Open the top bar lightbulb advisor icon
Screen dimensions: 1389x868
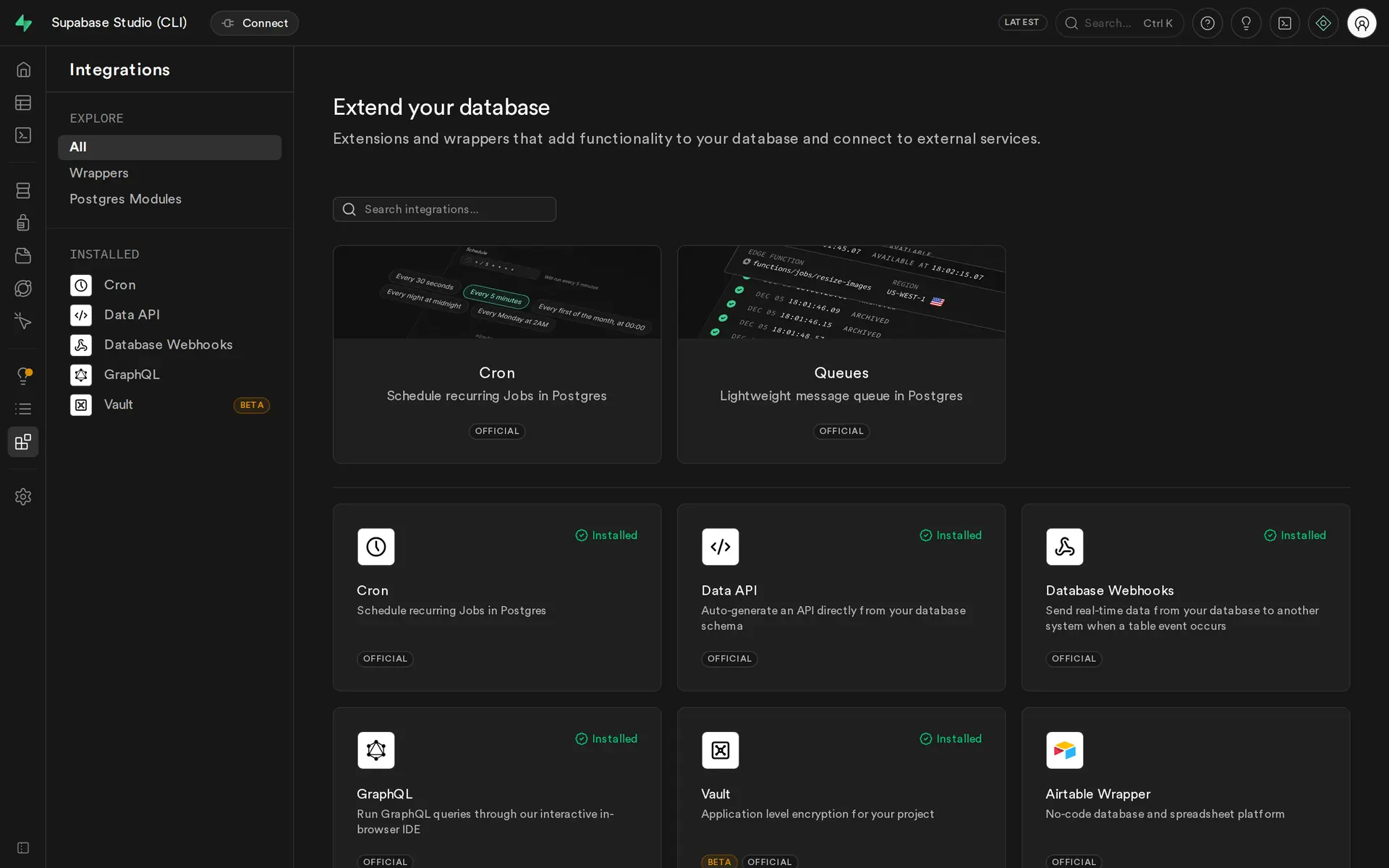pos(1246,23)
